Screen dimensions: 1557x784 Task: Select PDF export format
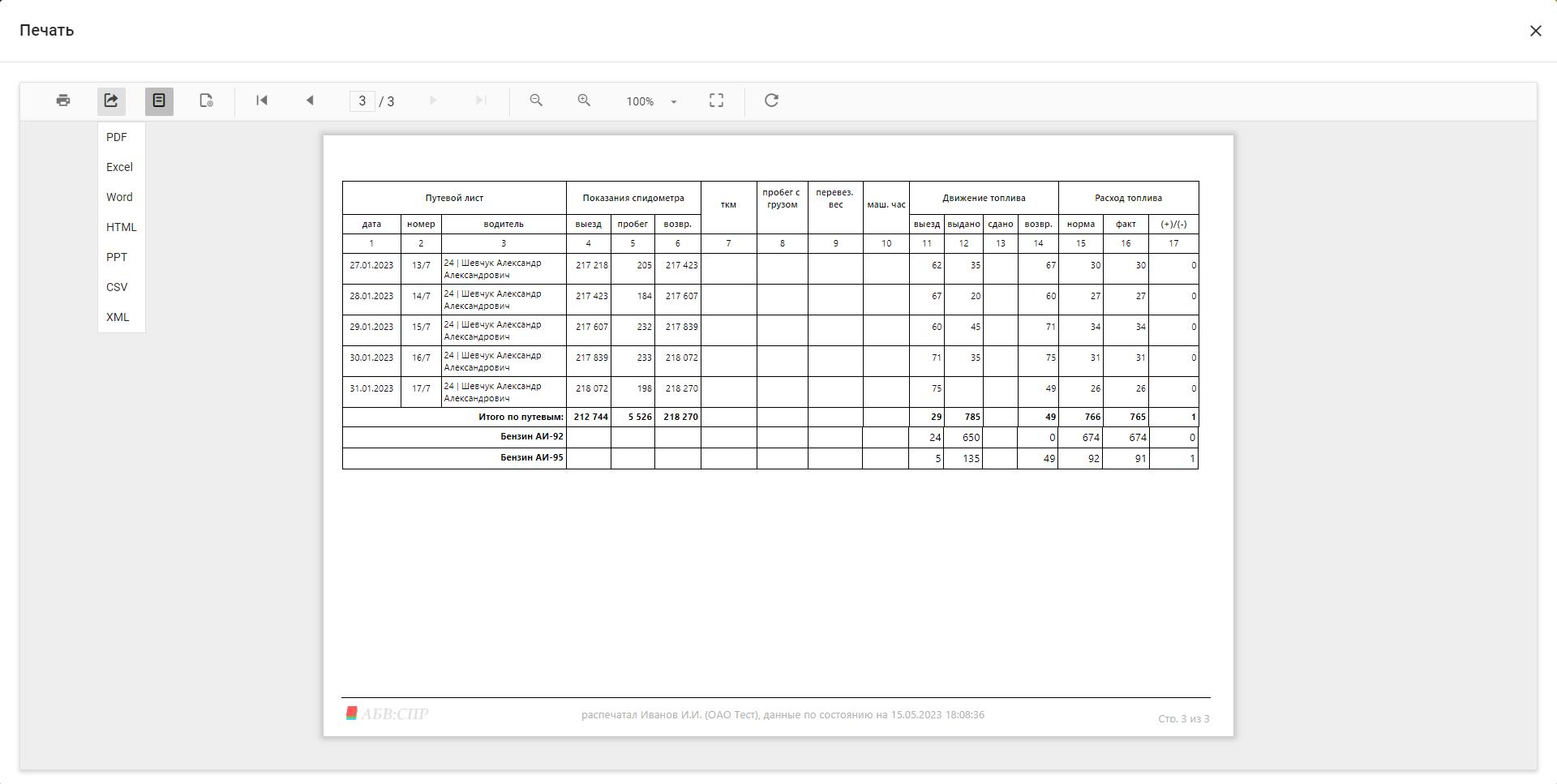[x=117, y=137]
